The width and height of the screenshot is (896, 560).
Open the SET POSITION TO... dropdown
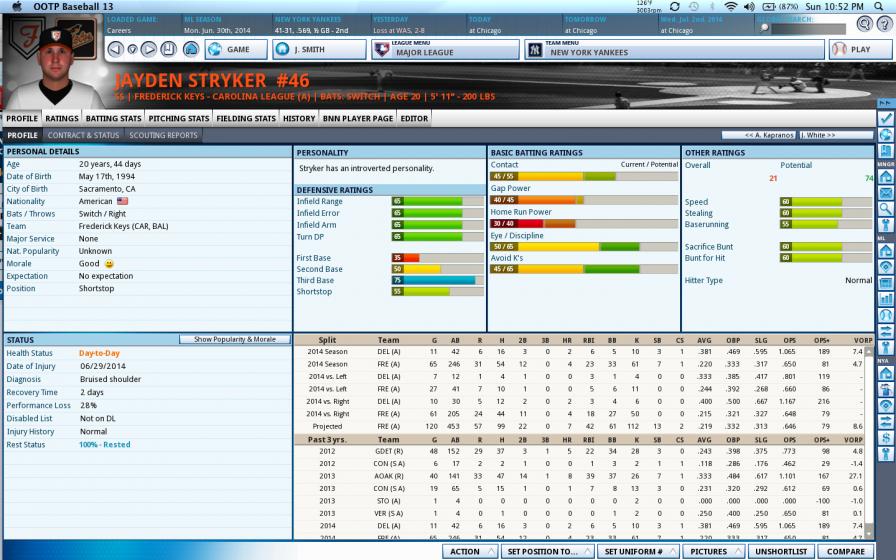click(x=547, y=551)
